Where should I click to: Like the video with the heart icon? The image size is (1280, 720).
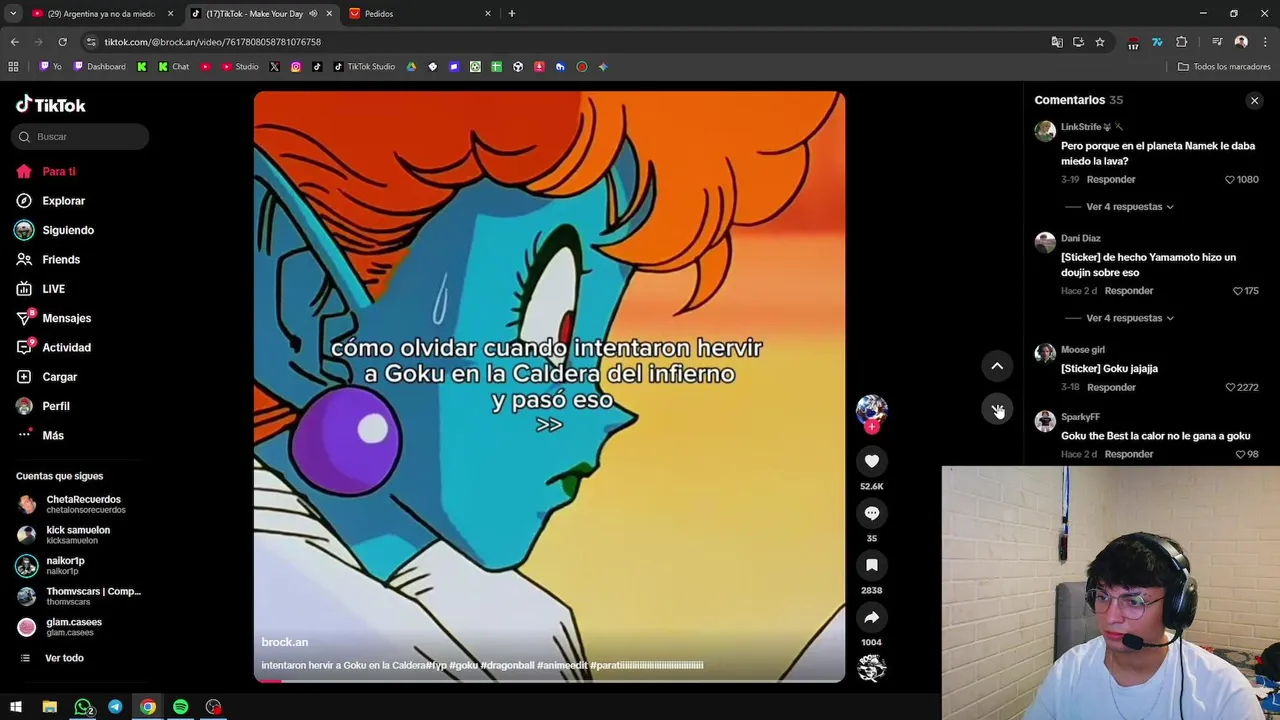point(872,461)
